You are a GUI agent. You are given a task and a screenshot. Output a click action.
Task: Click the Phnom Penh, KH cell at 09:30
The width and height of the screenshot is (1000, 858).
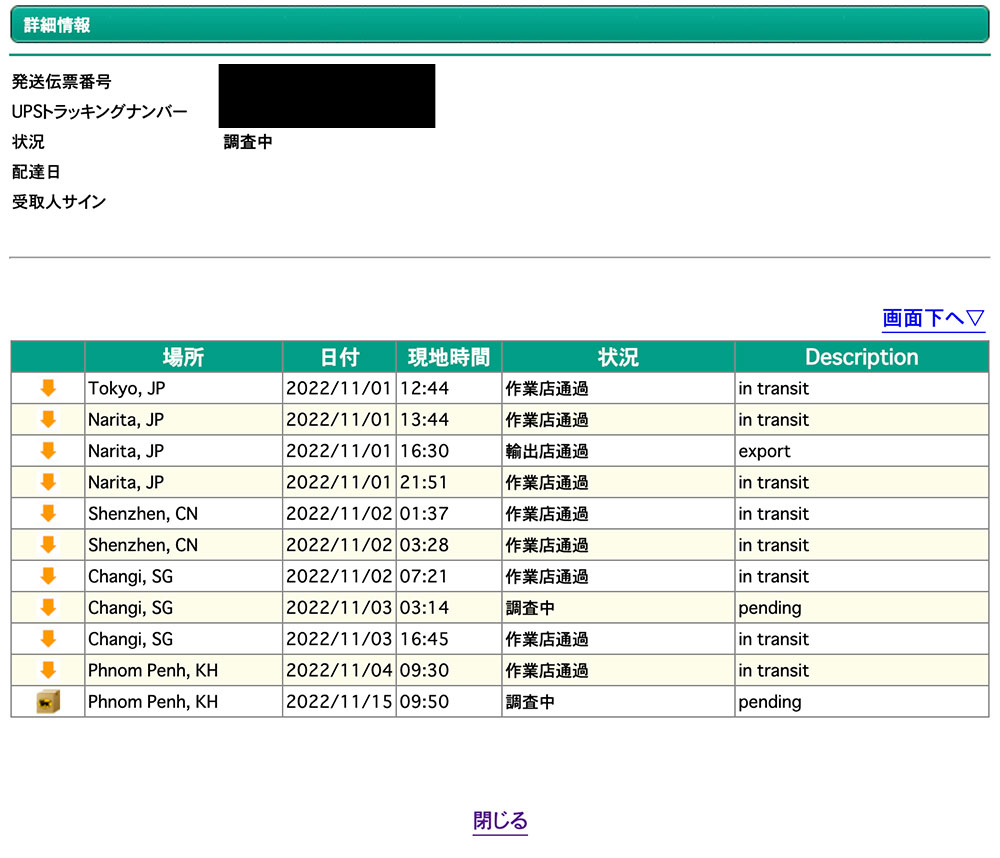184,669
